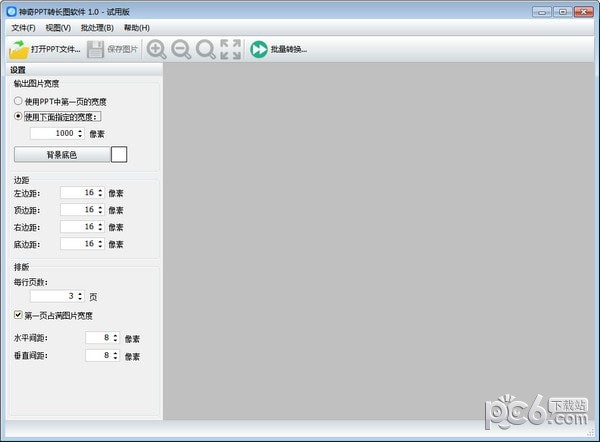Click the horizontal spacing input field
This screenshot has width=600, height=442.
[96, 338]
